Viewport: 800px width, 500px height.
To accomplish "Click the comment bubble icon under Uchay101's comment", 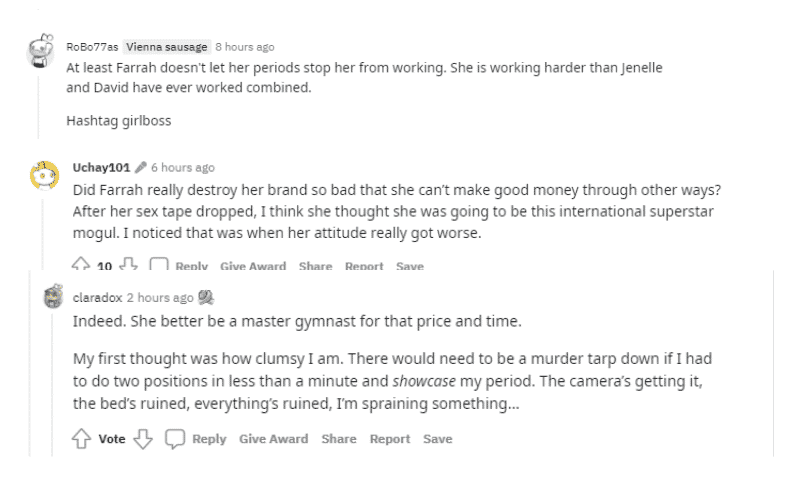I will click(159, 264).
